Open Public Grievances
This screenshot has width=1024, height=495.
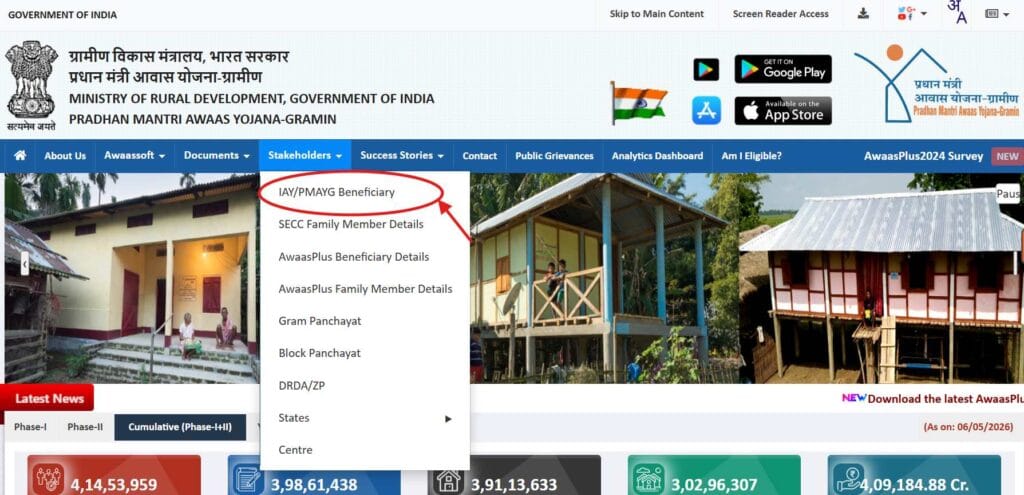click(x=554, y=156)
